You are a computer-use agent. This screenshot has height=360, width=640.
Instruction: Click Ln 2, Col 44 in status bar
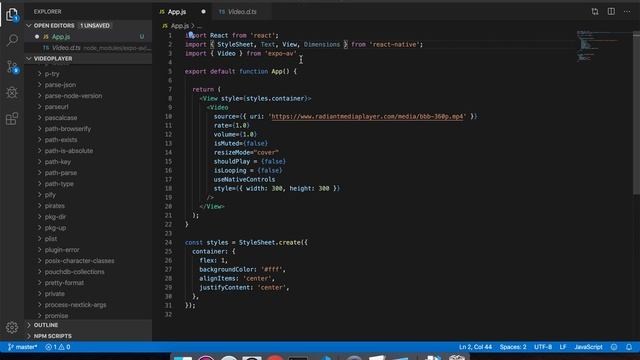click(x=475, y=347)
